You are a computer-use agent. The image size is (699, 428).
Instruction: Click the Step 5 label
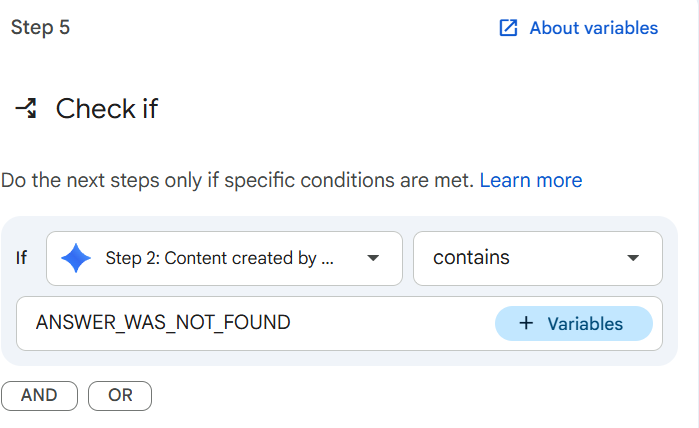click(40, 27)
